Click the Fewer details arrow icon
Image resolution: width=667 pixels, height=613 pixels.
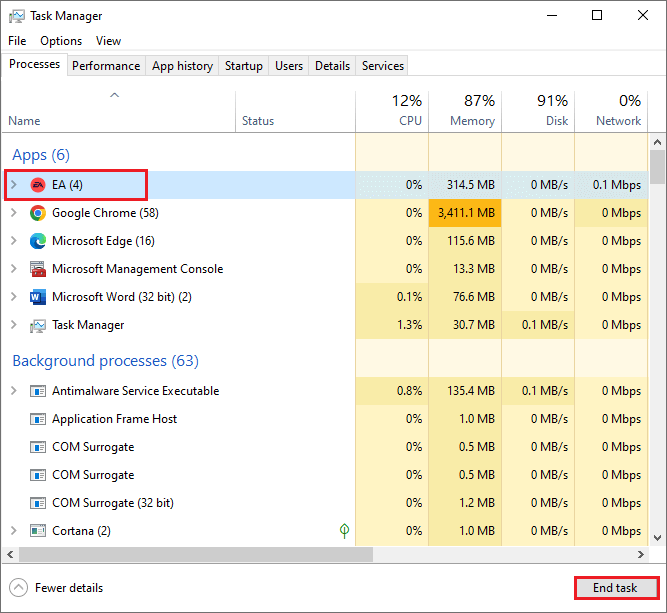(x=18, y=588)
